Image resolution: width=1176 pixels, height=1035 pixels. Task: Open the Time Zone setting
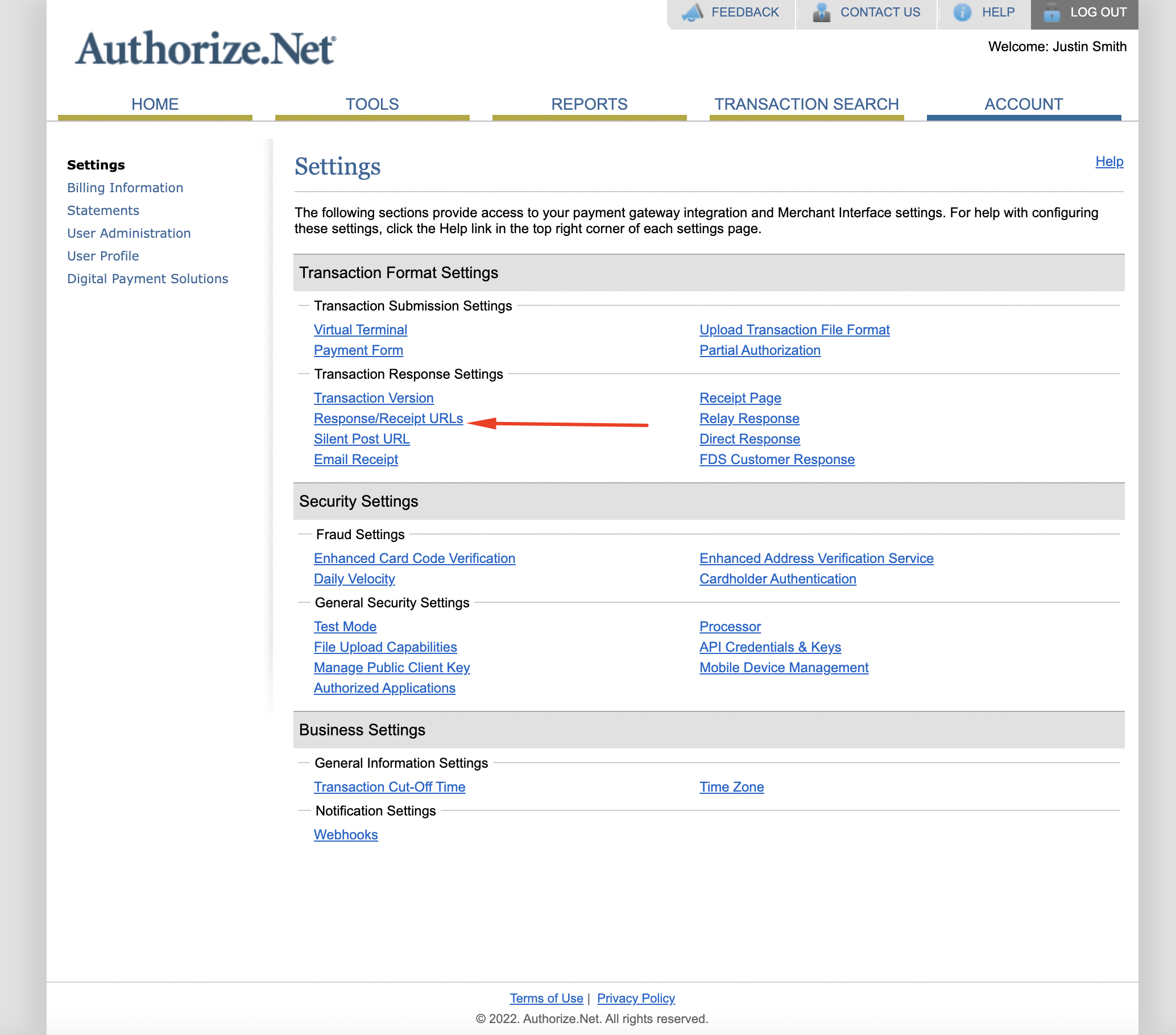[731, 787]
